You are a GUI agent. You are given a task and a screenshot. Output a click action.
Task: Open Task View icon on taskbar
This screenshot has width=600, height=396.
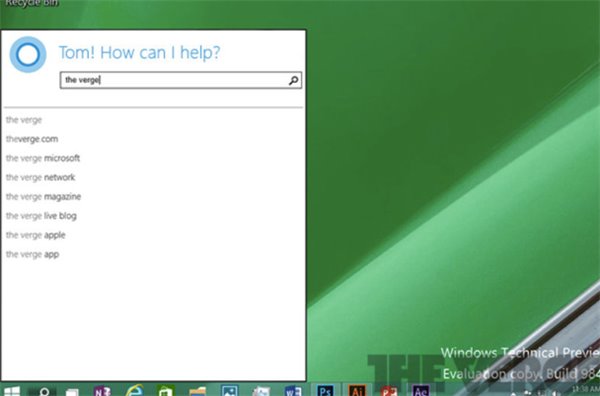point(72,392)
